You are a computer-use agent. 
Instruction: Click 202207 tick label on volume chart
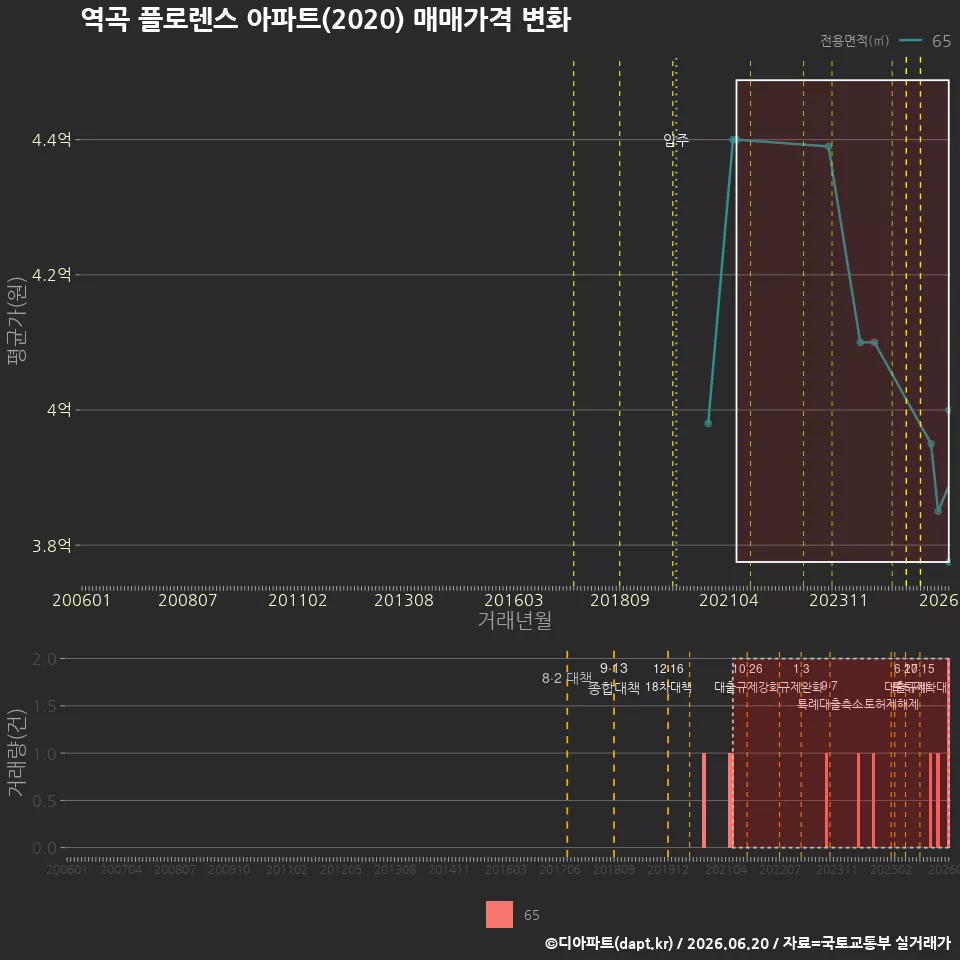click(780, 869)
